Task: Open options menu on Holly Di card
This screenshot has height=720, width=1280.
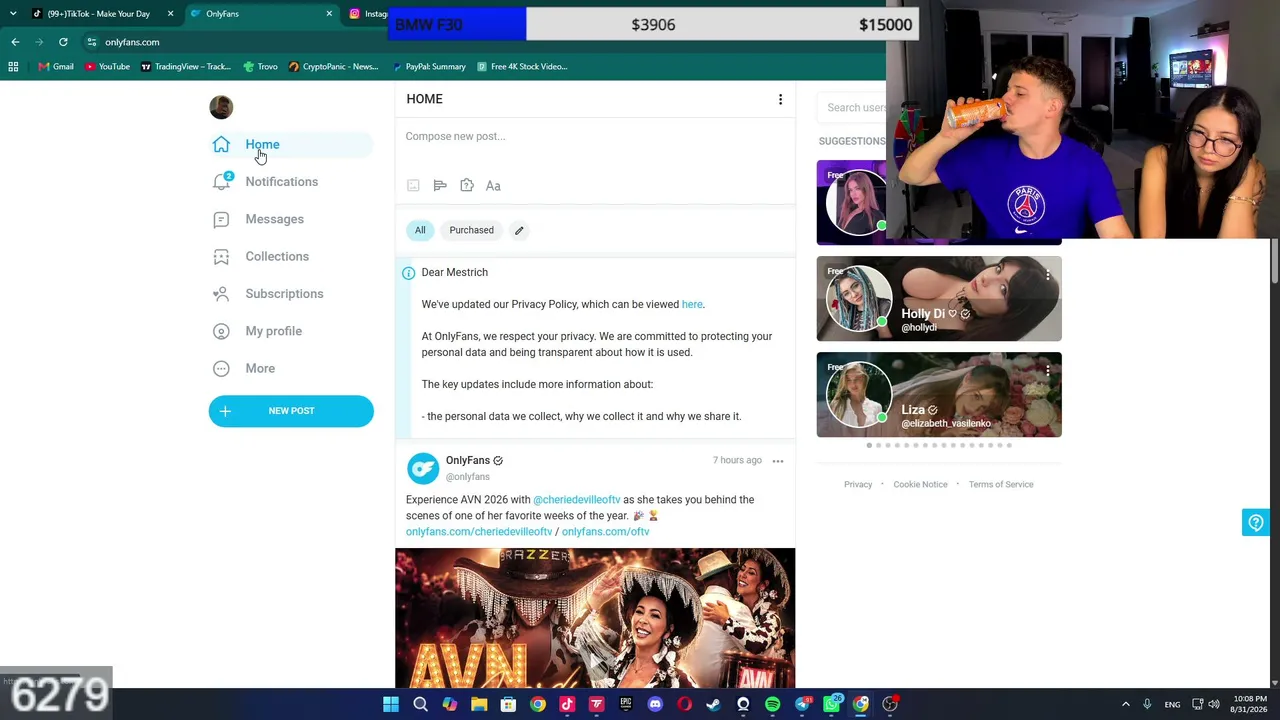Action: tap(1048, 274)
